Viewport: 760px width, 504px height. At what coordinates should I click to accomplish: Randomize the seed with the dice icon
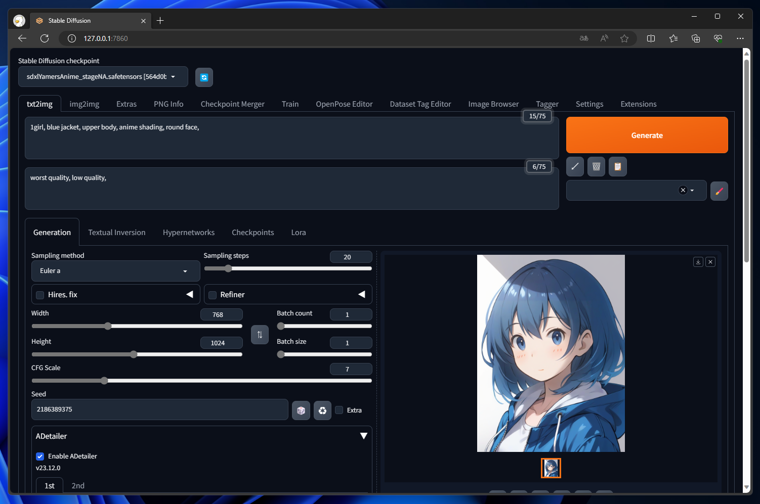tap(301, 410)
